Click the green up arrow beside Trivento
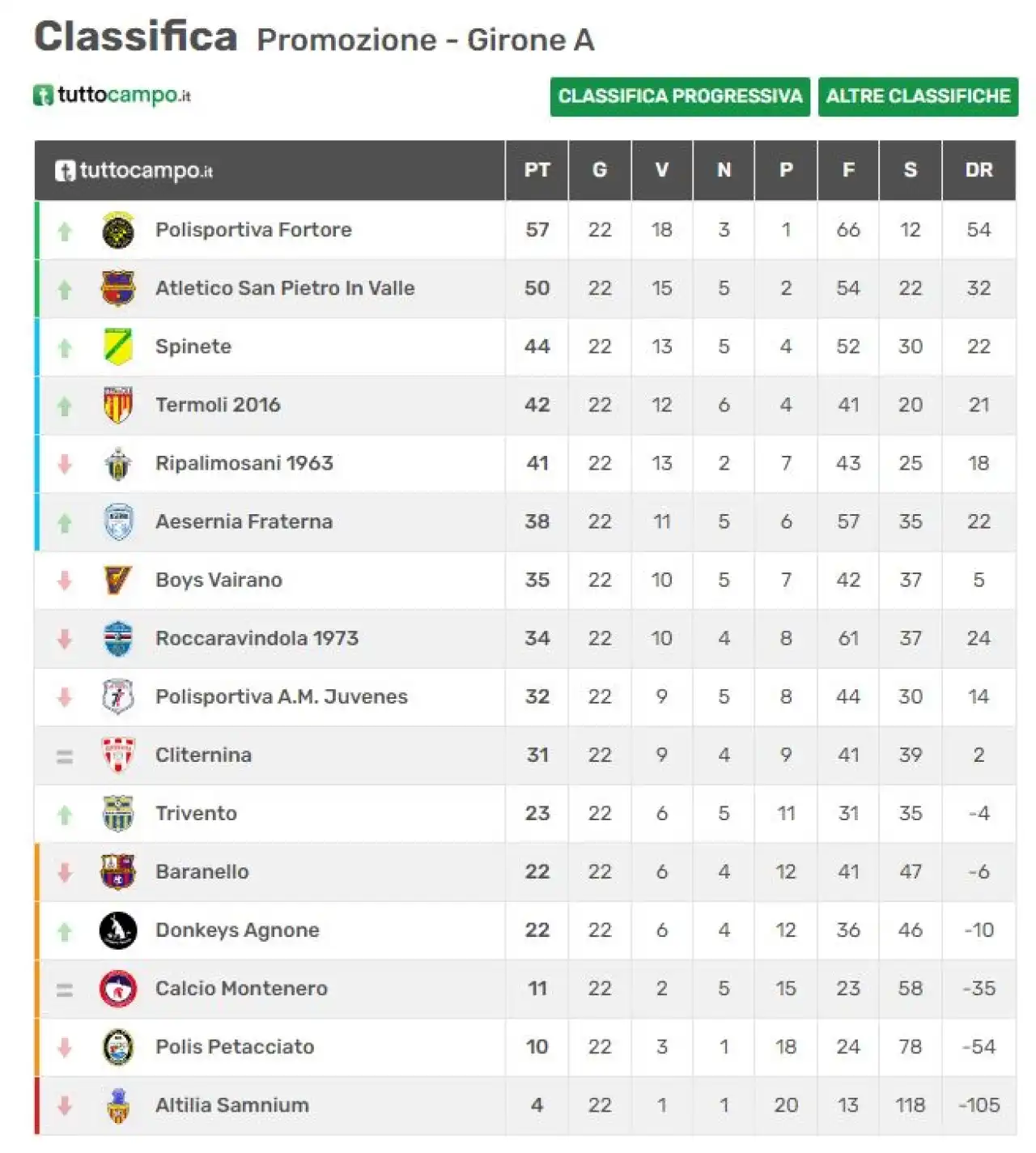This screenshot has height=1153, width=1036. pyautogui.click(x=65, y=815)
